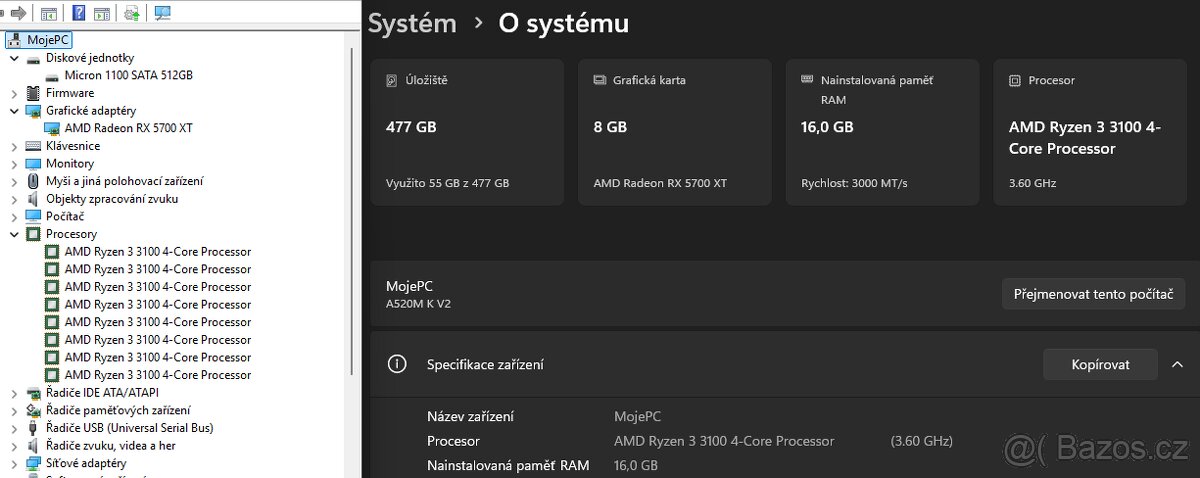Click the '3.60 GHz' text on Procesor card

pyautogui.click(x=1032, y=183)
